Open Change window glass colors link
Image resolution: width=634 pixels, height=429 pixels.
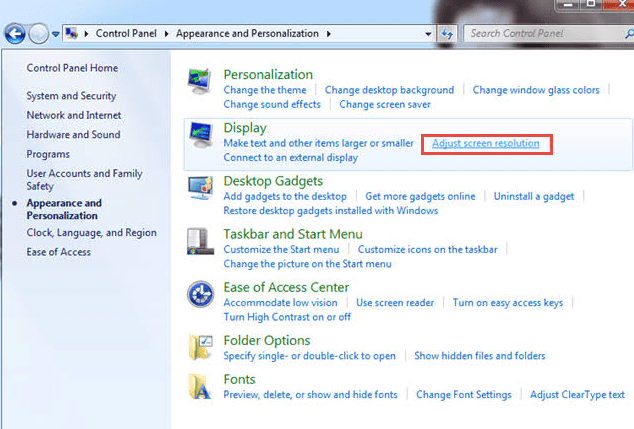coord(536,90)
